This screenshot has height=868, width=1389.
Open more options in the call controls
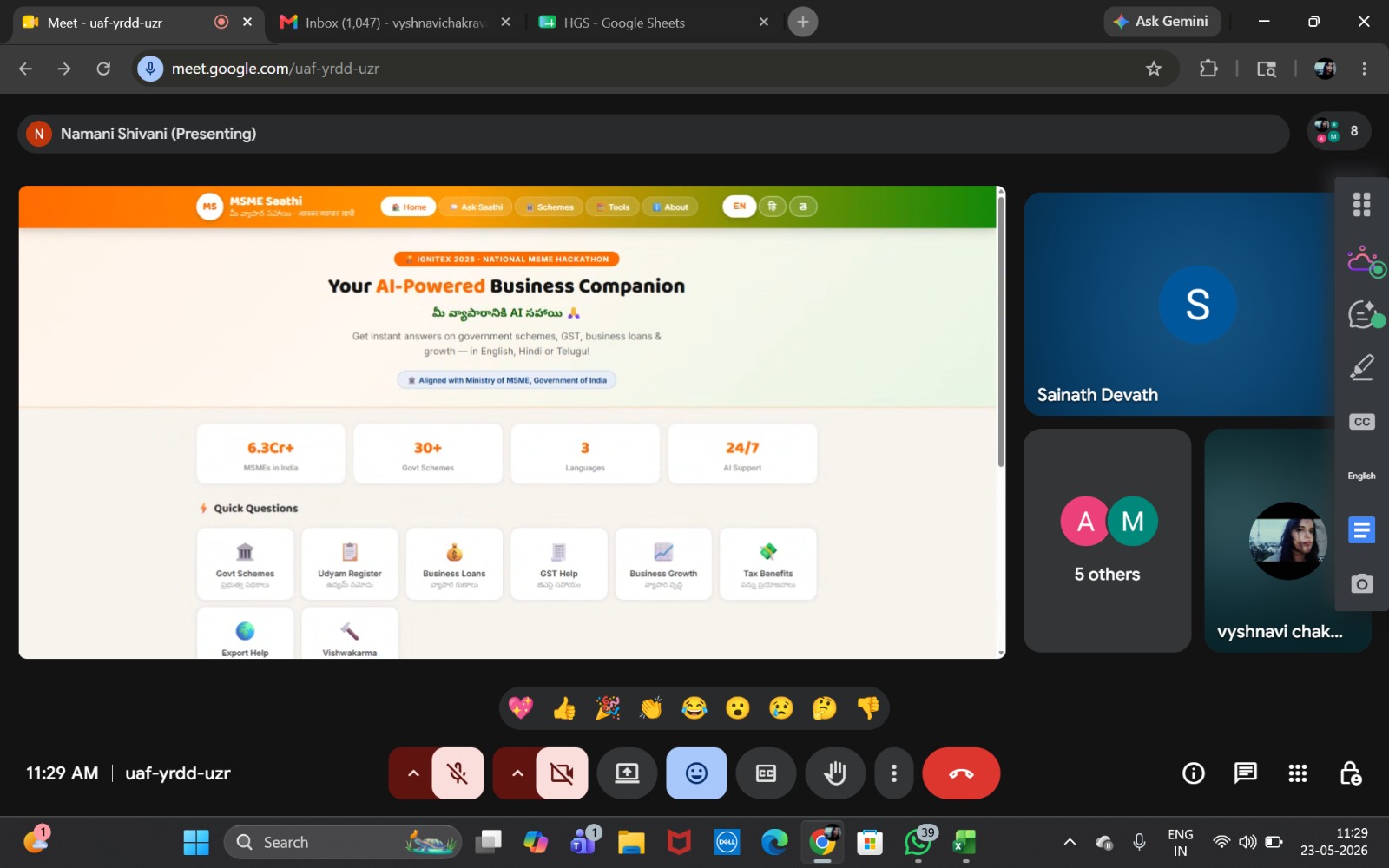pyautogui.click(x=894, y=773)
